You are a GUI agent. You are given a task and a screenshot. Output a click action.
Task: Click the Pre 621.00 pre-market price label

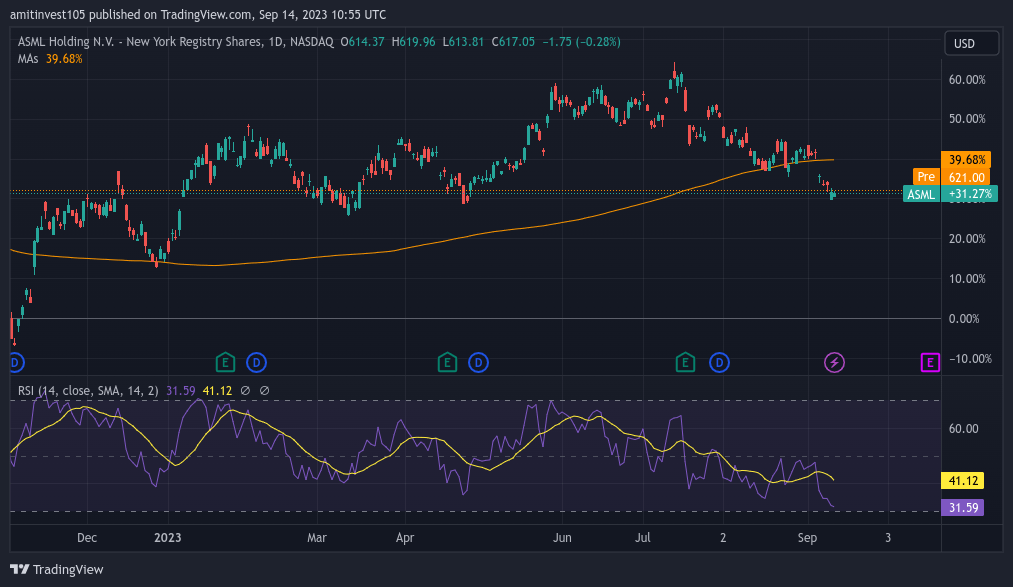coord(951,177)
